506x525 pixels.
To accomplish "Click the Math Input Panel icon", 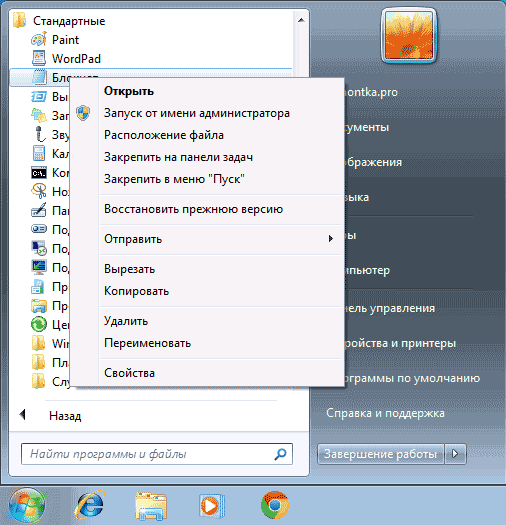I will pyautogui.click(x=39, y=211).
